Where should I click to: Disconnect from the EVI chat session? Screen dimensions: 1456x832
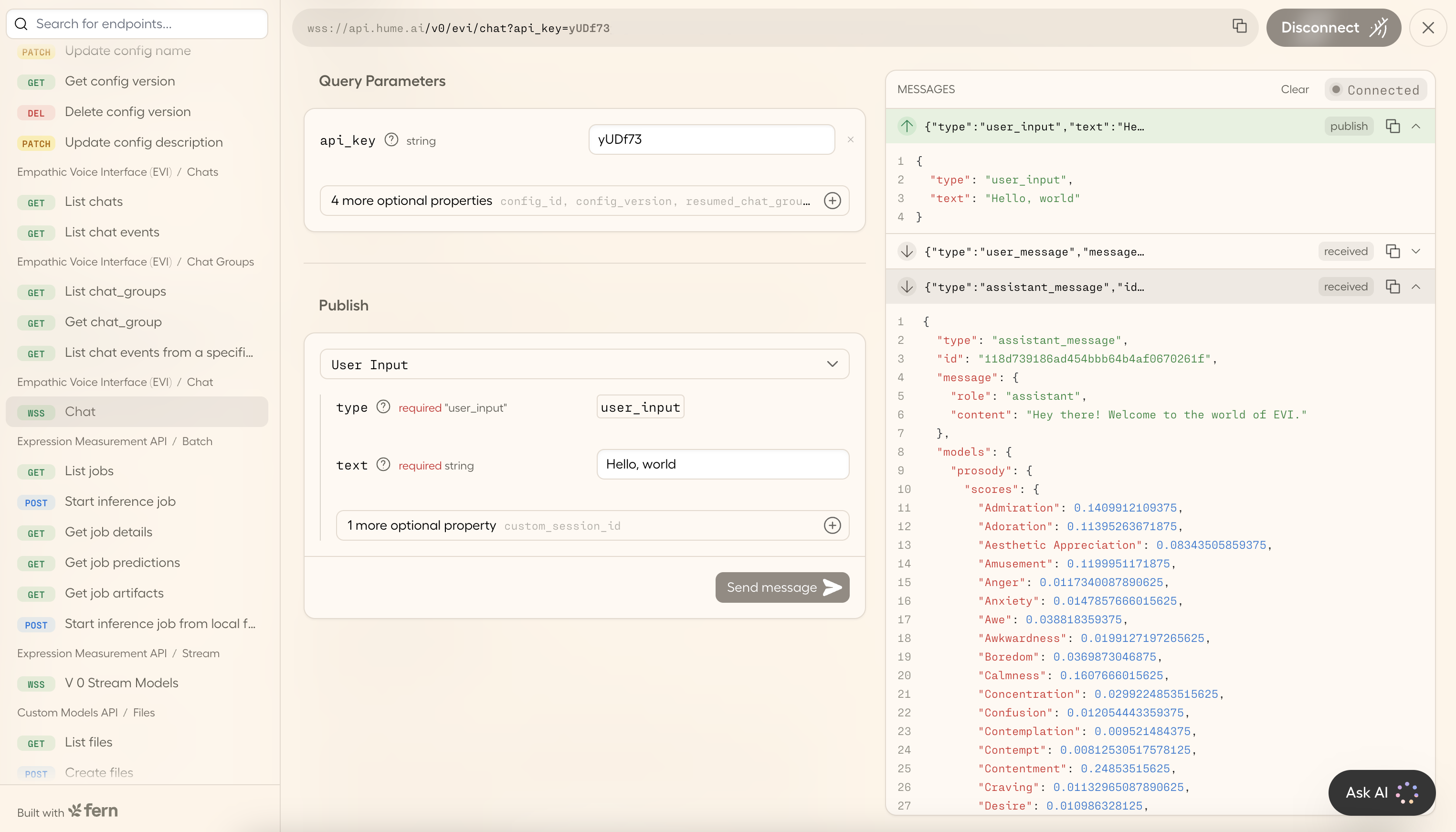coord(1334,27)
